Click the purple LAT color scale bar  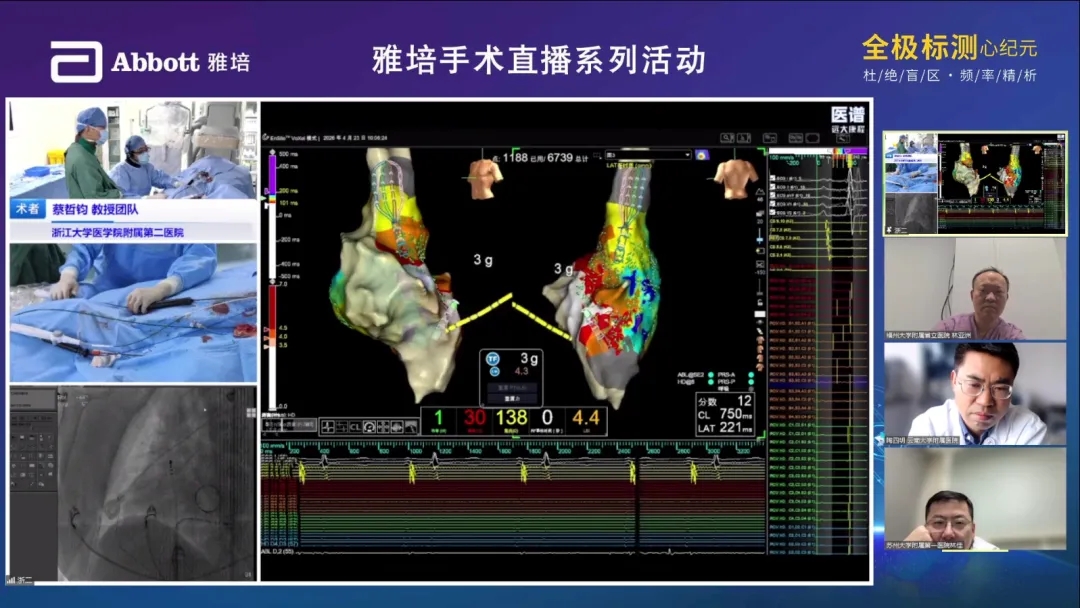pos(268,173)
